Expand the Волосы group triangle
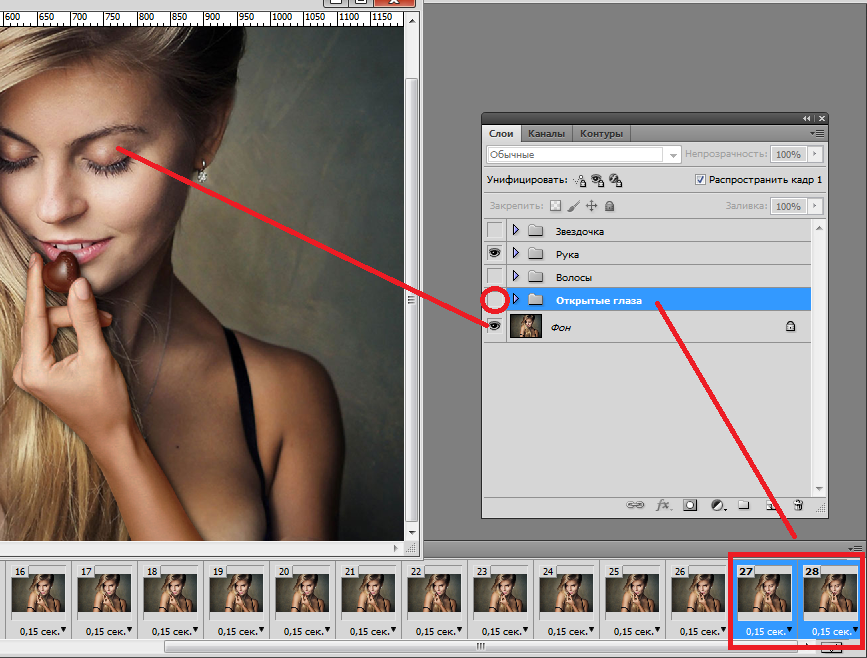 click(516, 276)
